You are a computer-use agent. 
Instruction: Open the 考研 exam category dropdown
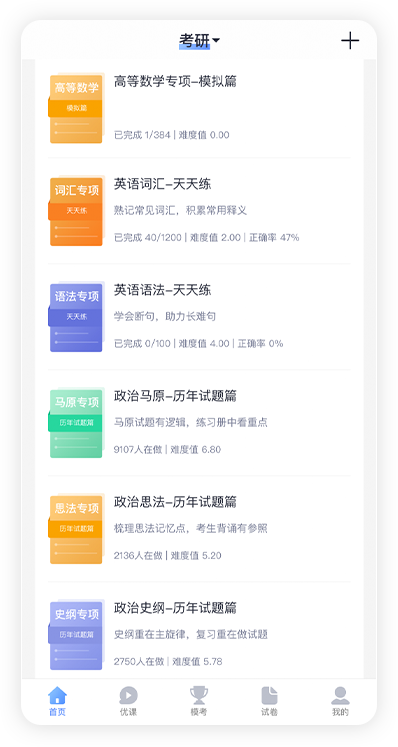pyautogui.click(x=199, y=41)
